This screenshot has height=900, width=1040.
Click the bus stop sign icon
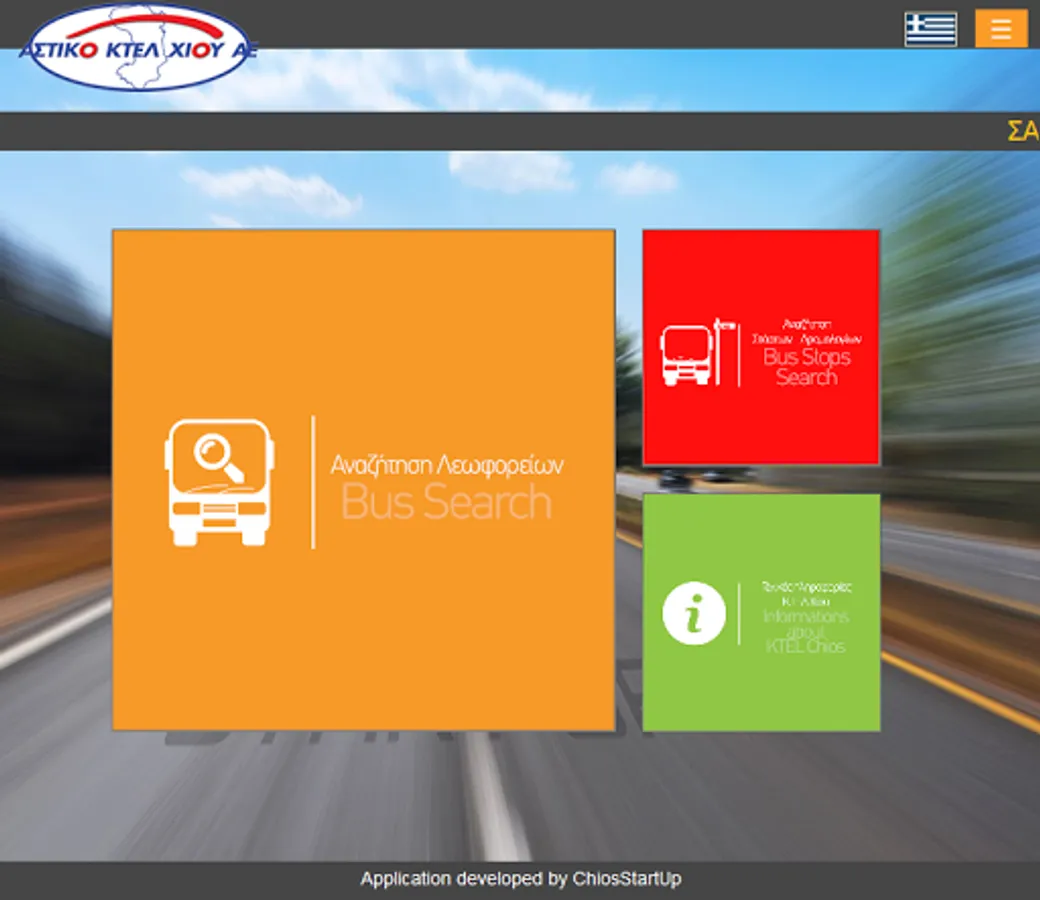pyautogui.click(x=698, y=352)
